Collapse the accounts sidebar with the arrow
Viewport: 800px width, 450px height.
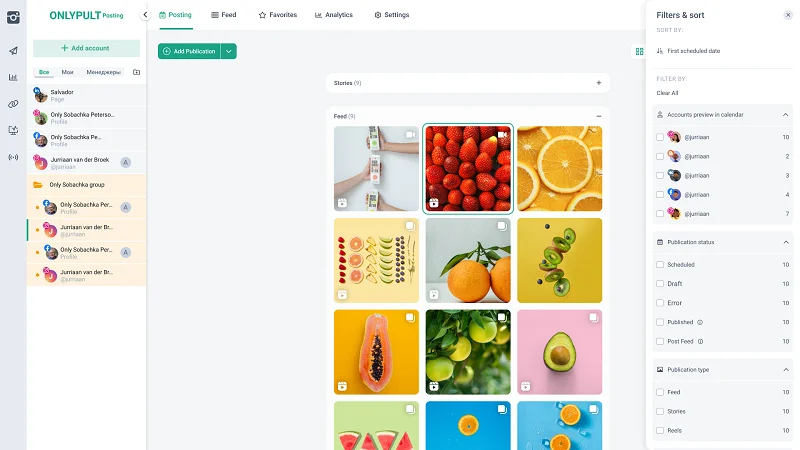145,15
